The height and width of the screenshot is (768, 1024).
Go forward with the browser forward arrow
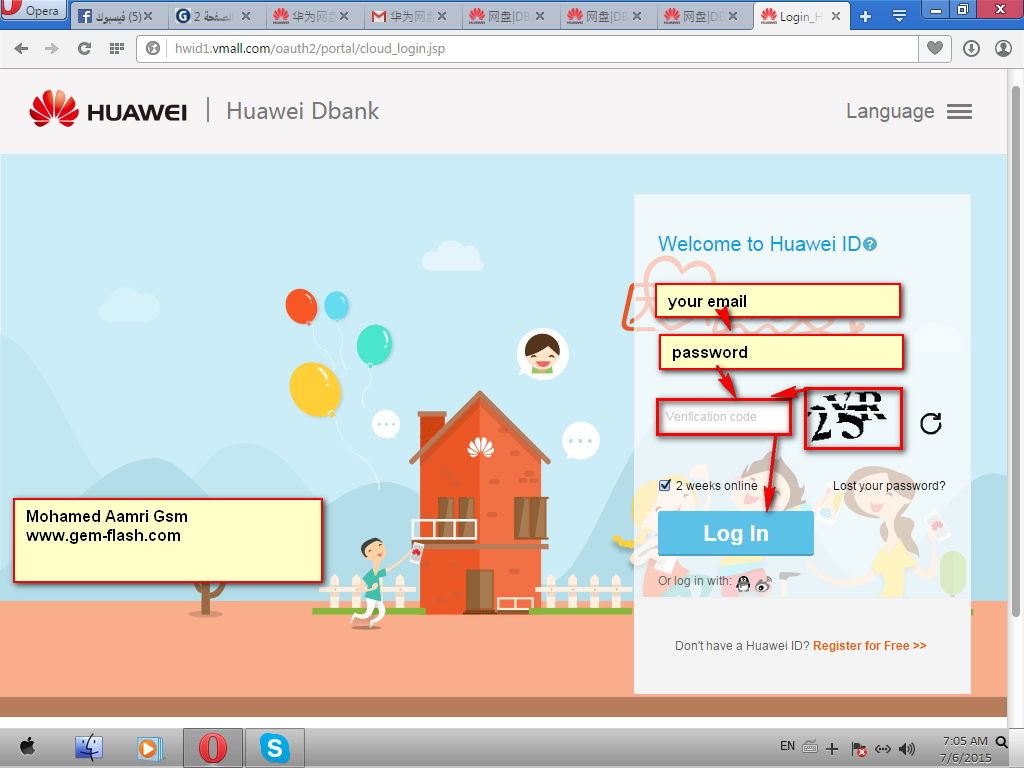(x=52, y=48)
